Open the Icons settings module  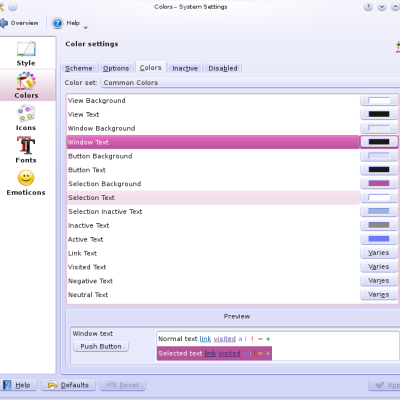point(26,114)
